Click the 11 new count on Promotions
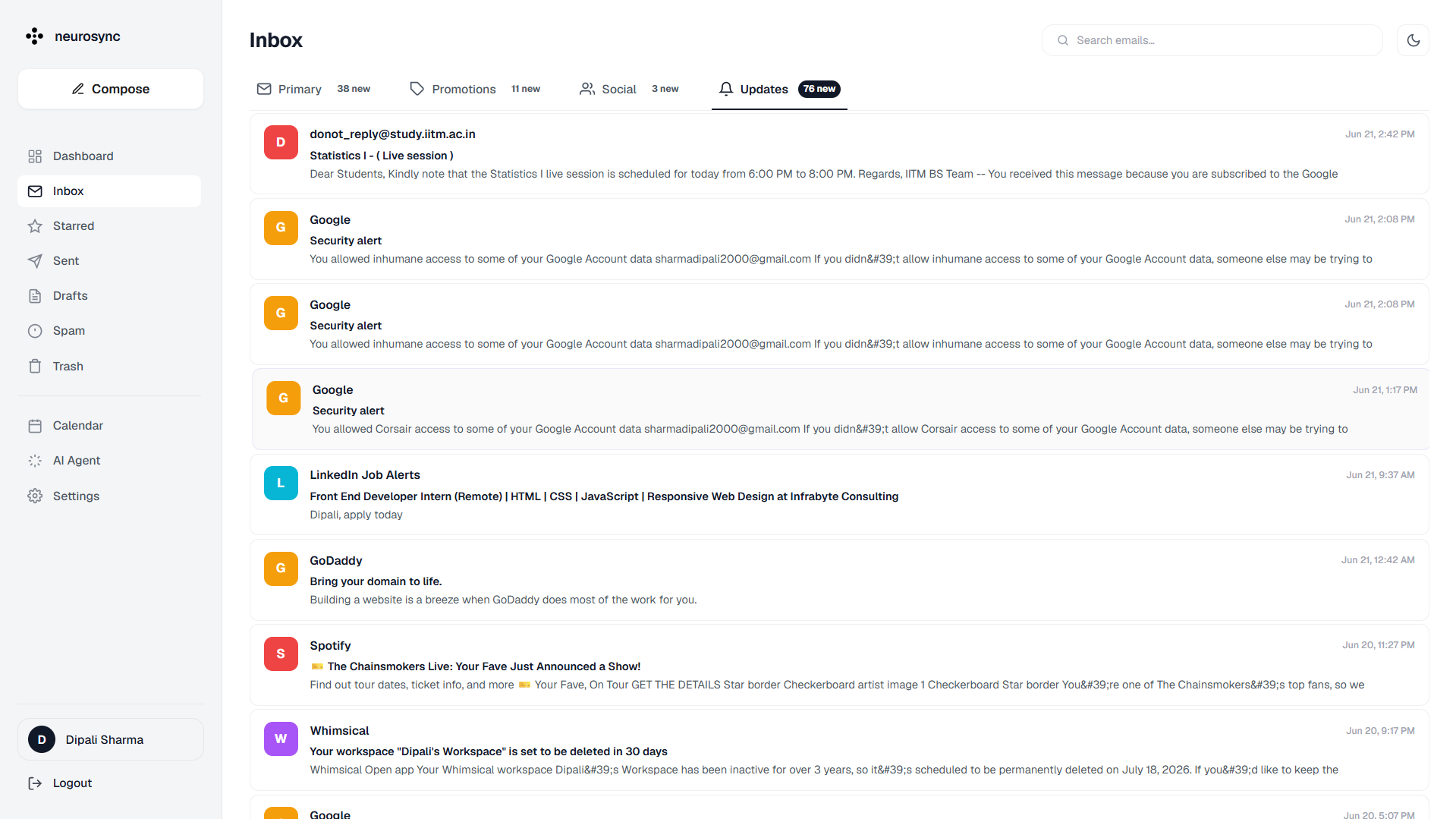Screen dimensions: 1456x819 click(526, 89)
